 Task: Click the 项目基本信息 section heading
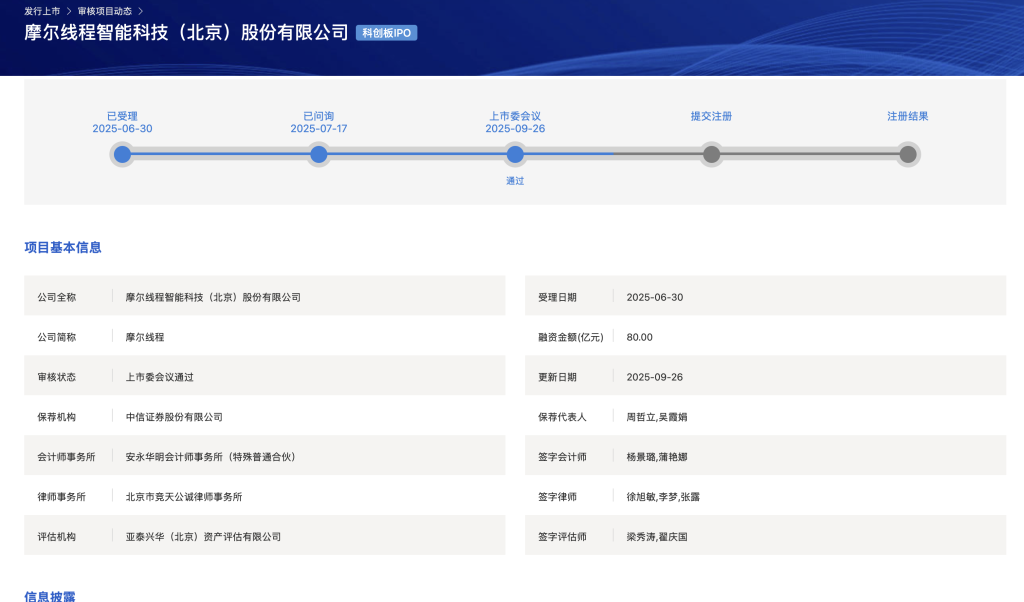pyautogui.click(x=63, y=247)
